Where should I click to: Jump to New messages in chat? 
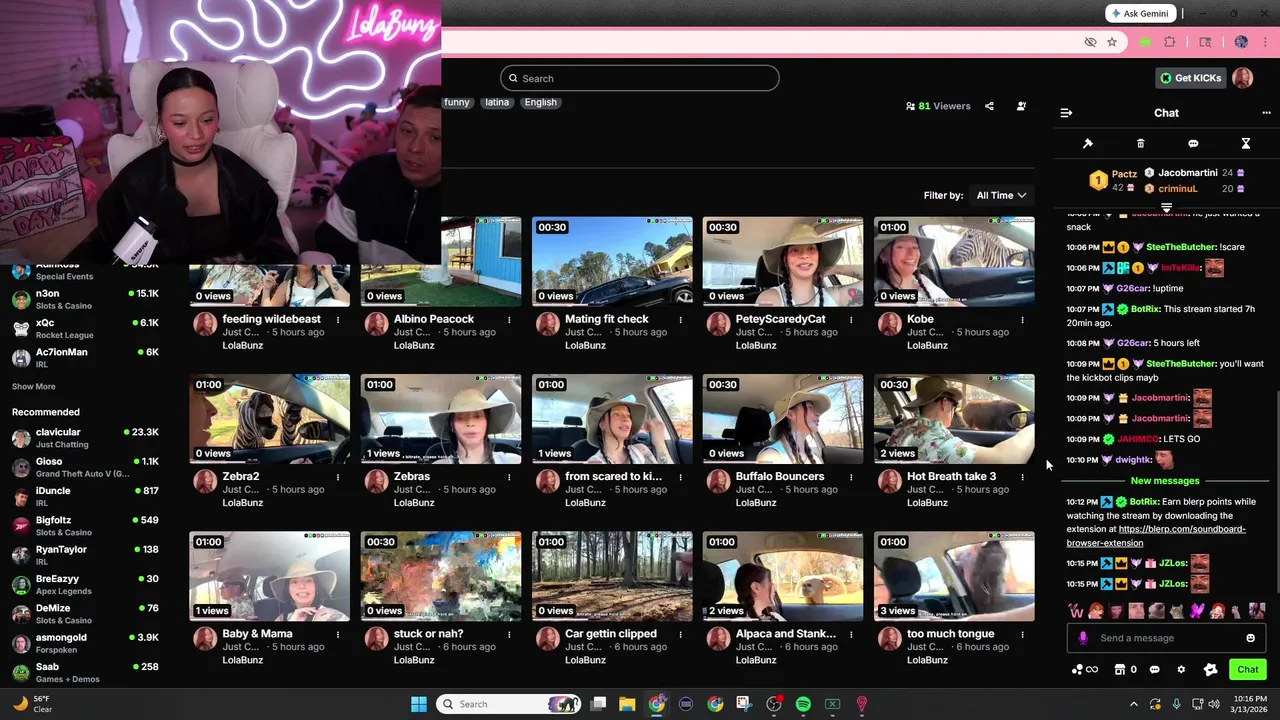pyautogui.click(x=1165, y=481)
